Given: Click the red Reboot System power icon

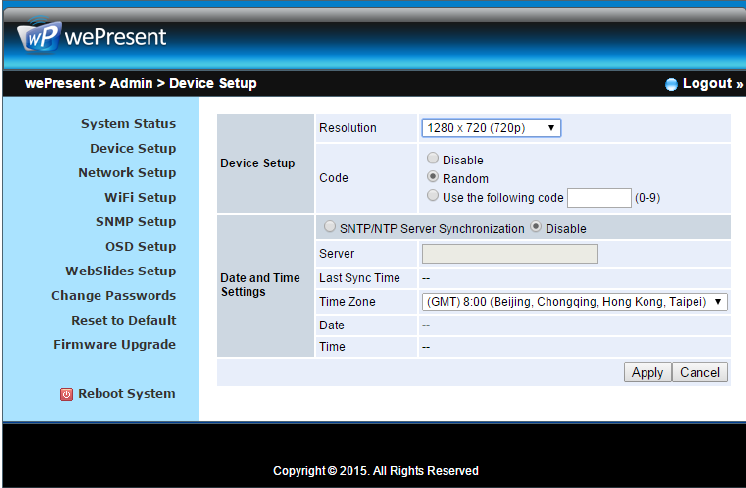Looking at the screenshot, I should coord(67,394).
